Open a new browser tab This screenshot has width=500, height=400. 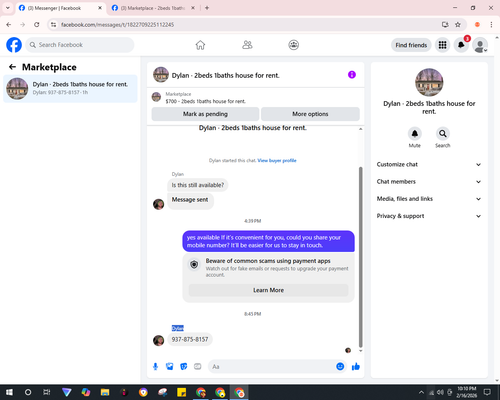point(207,8)
